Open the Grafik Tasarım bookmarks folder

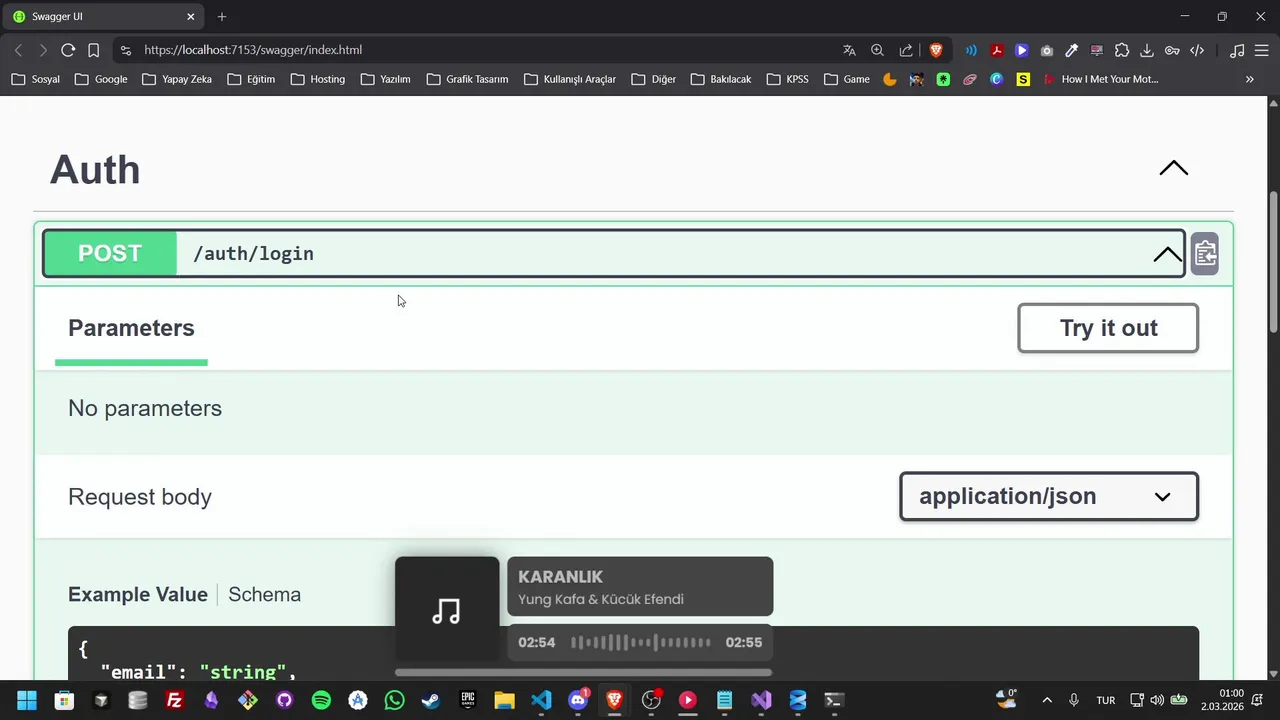[467, 79]
